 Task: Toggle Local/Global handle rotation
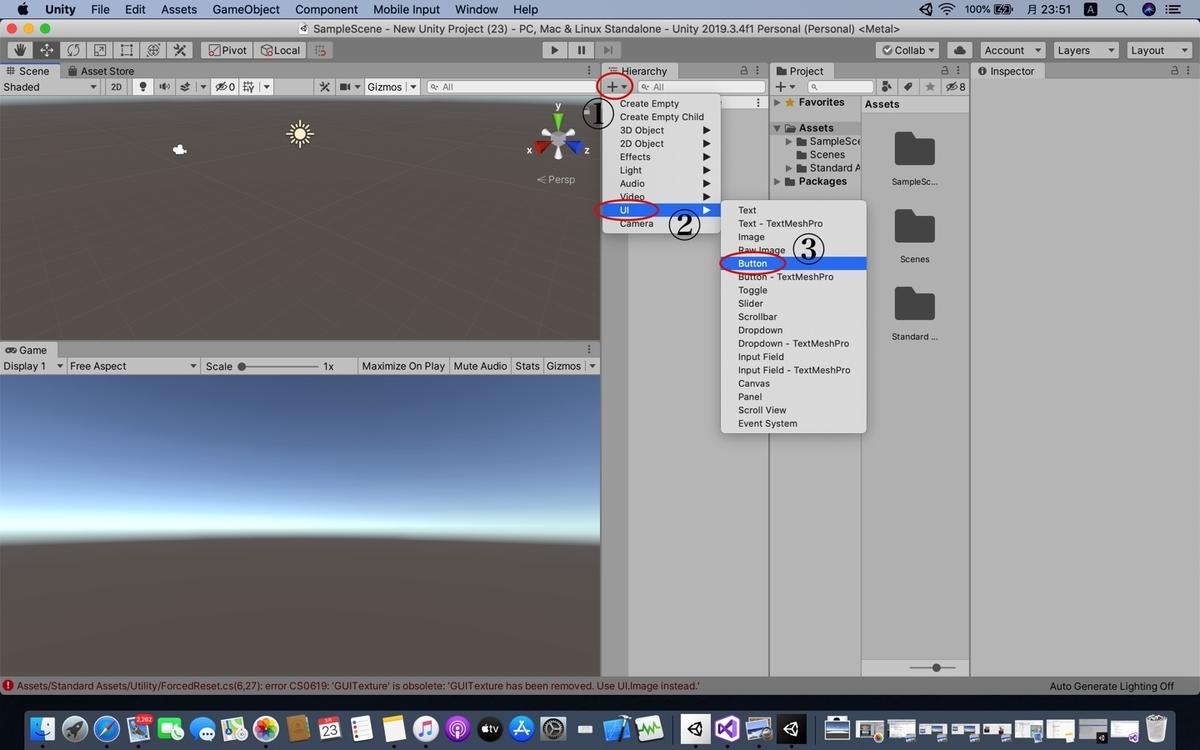pyautogui.click(x=280, y=50)
